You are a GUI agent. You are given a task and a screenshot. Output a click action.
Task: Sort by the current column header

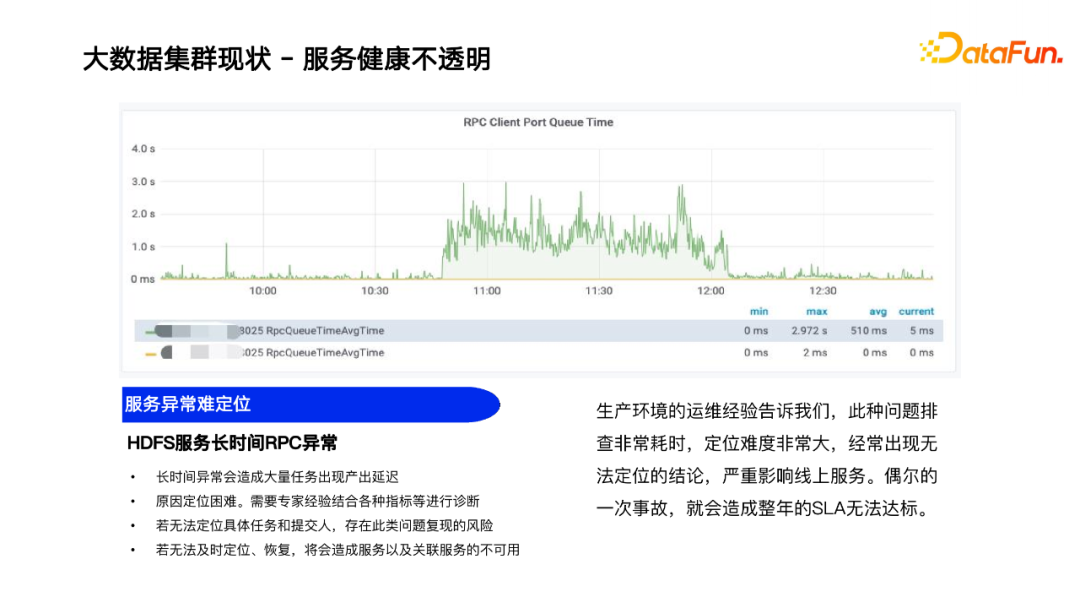click(916, 311)
